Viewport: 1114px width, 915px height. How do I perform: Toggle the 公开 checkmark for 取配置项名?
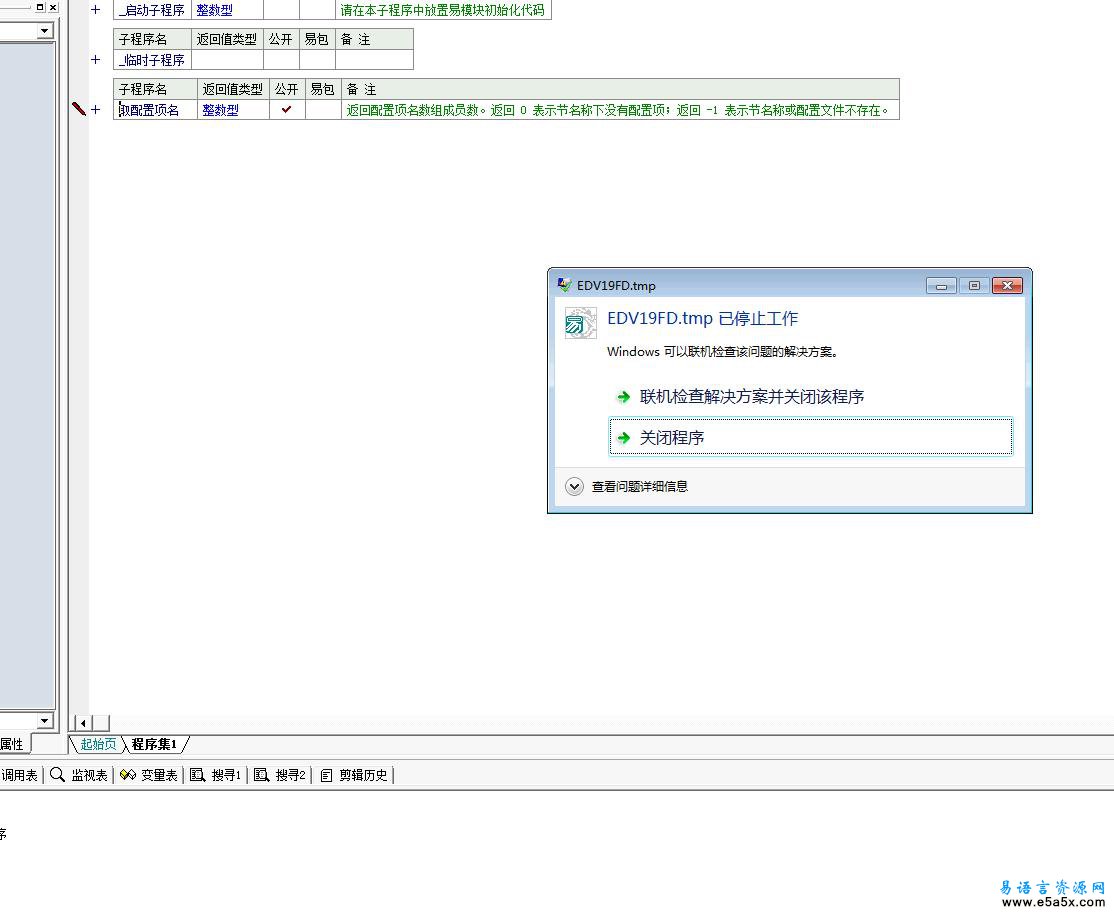(287, 109)
